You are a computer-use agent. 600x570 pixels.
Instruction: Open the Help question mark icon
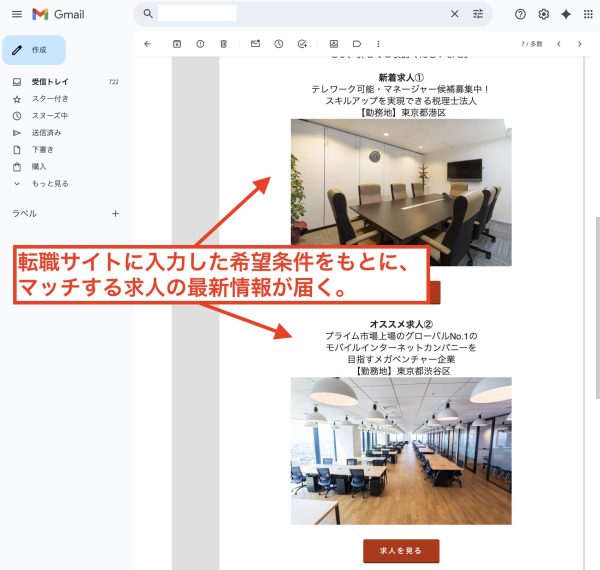click(520, 15)
